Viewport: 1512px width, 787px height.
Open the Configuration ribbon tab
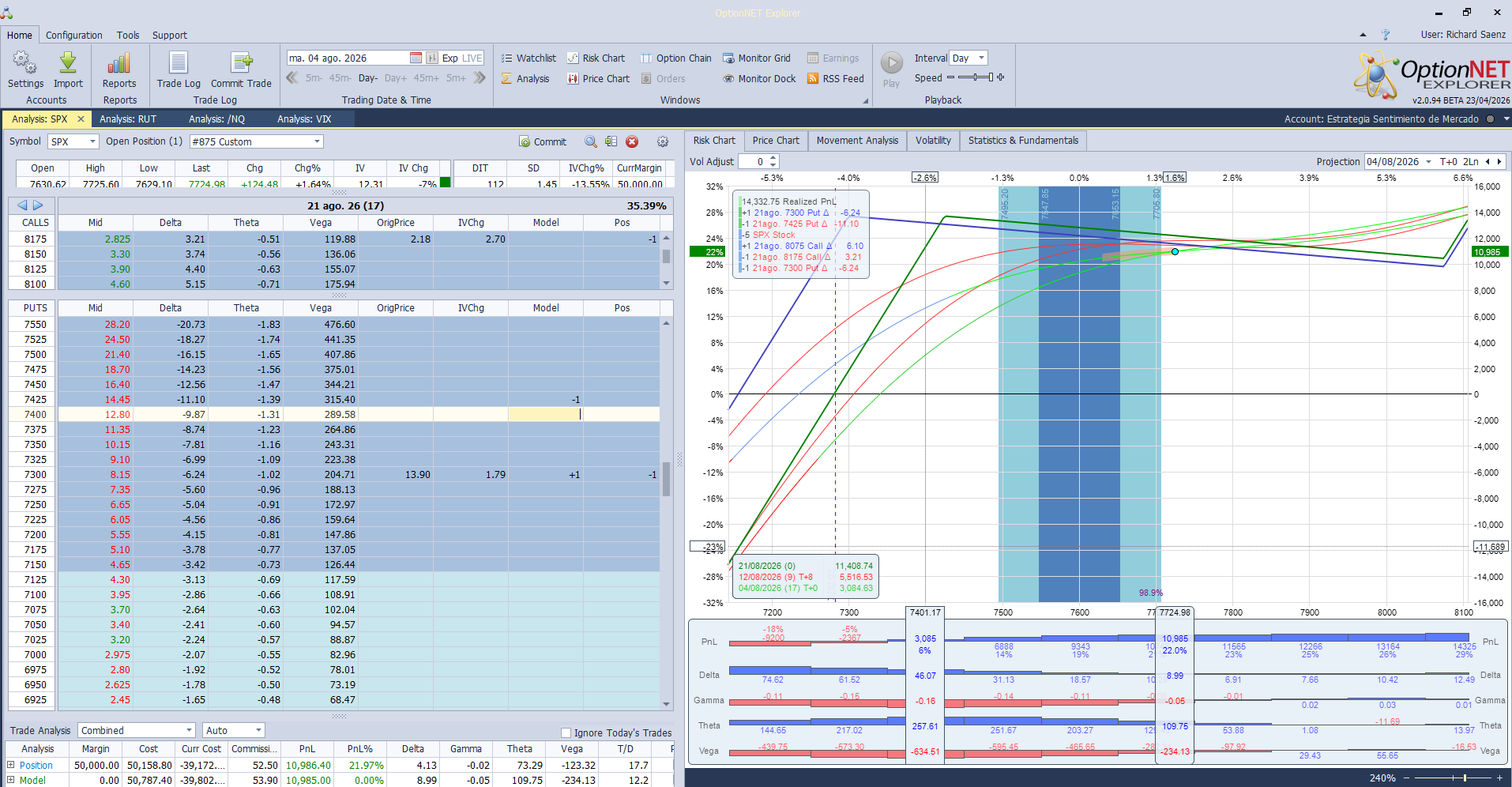point(74,35)
